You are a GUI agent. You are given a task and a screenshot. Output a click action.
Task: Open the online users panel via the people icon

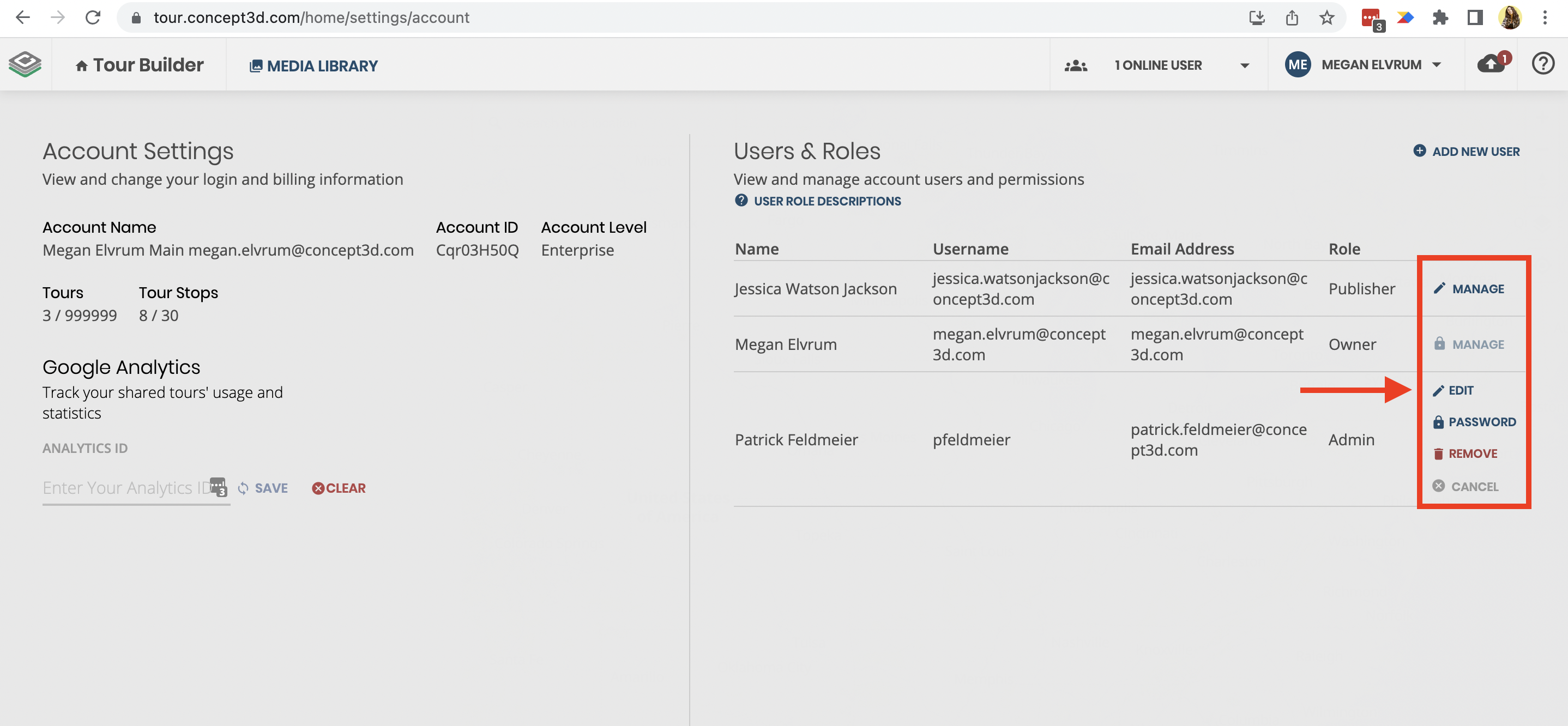click(x=1075, y=64)
